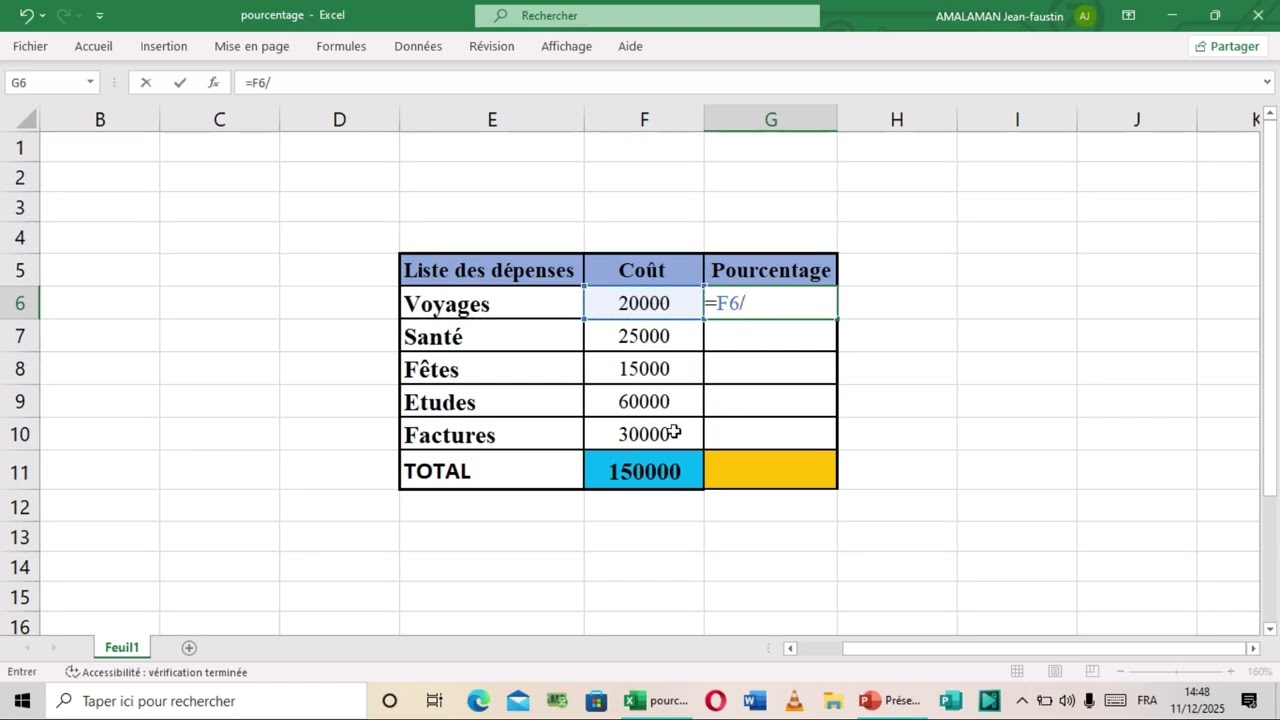This screenshot has height=720, width=1280.
Task: Launch VLC media player from taskbar
Action: [794, 701]
